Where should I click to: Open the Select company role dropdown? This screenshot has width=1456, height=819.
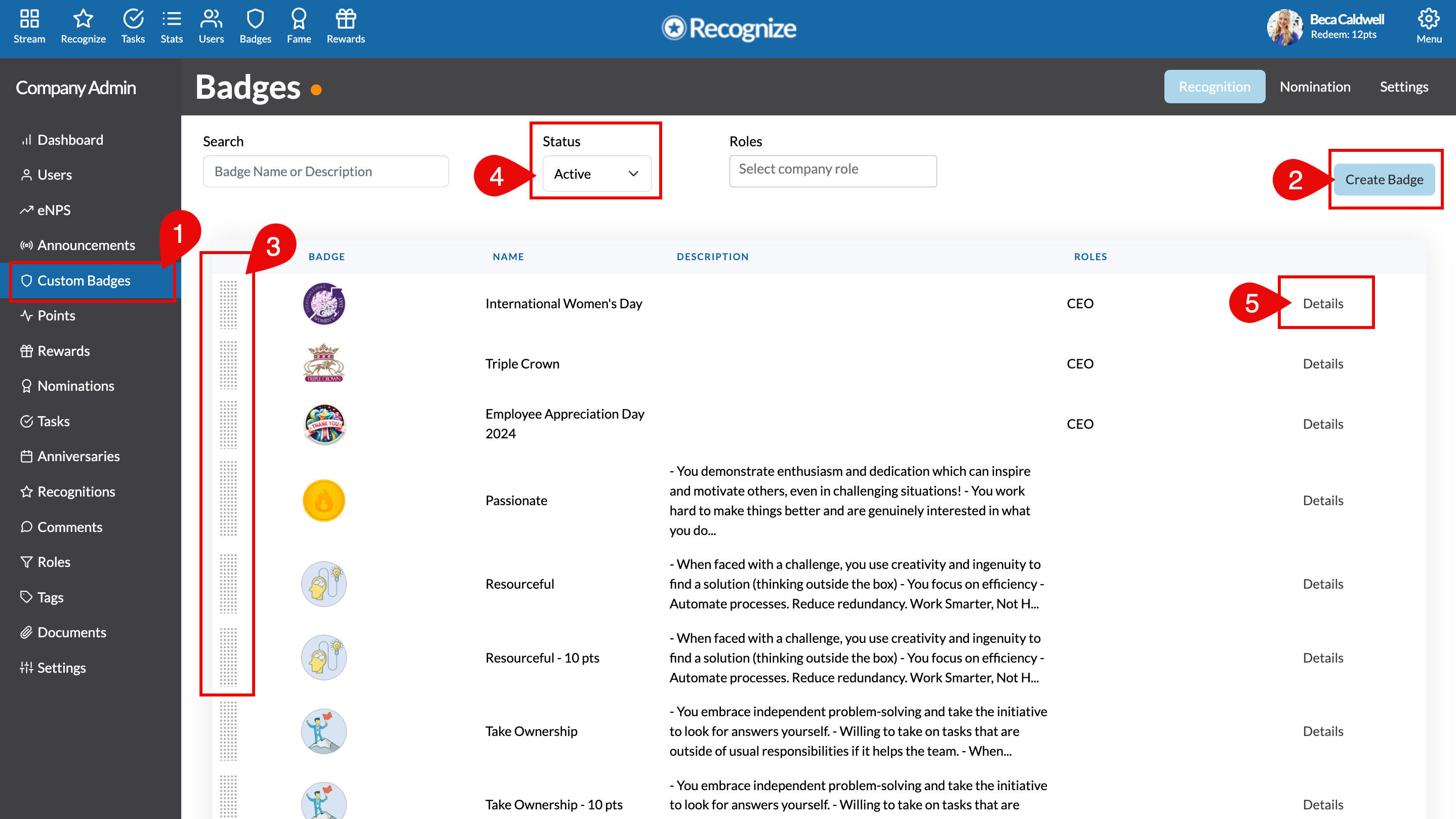[x=833, y=171]
